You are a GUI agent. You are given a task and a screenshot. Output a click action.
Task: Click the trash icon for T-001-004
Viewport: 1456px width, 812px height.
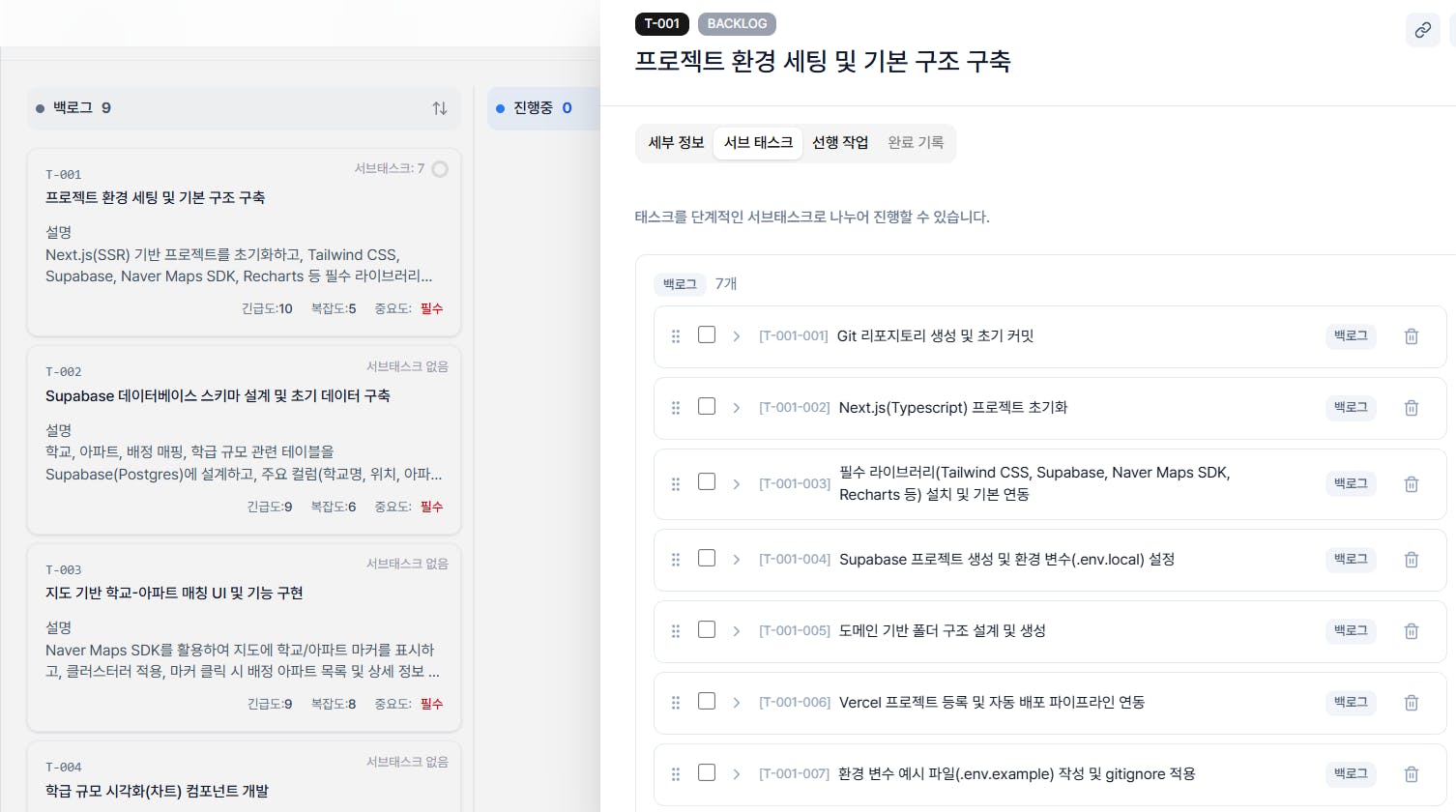pos(1411,560)
